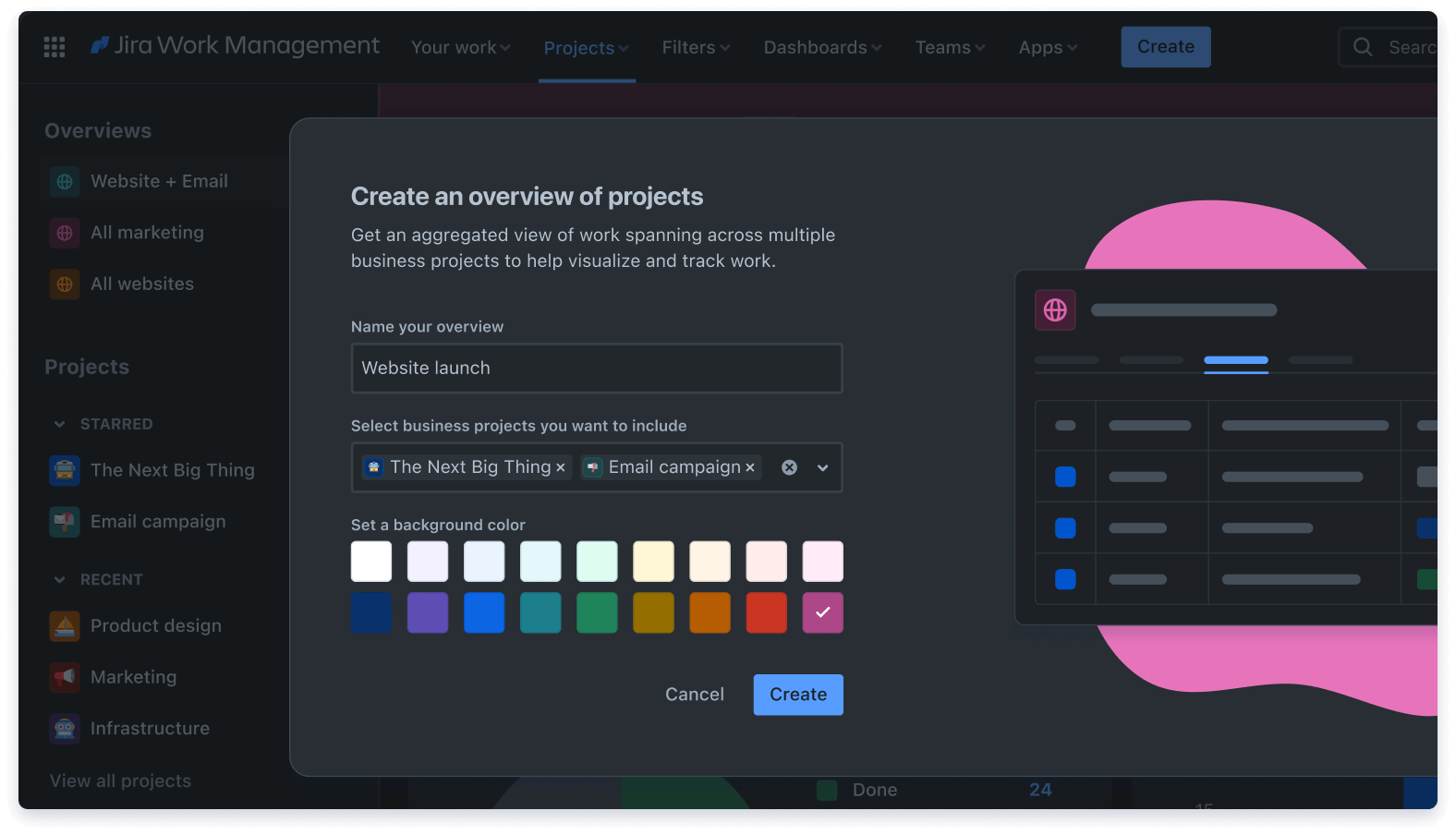Collapse the STARRED projects section

tap(60, 424)
